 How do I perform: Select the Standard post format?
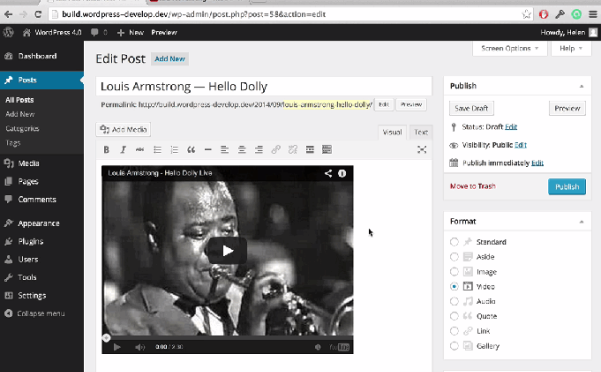[454, 242]
